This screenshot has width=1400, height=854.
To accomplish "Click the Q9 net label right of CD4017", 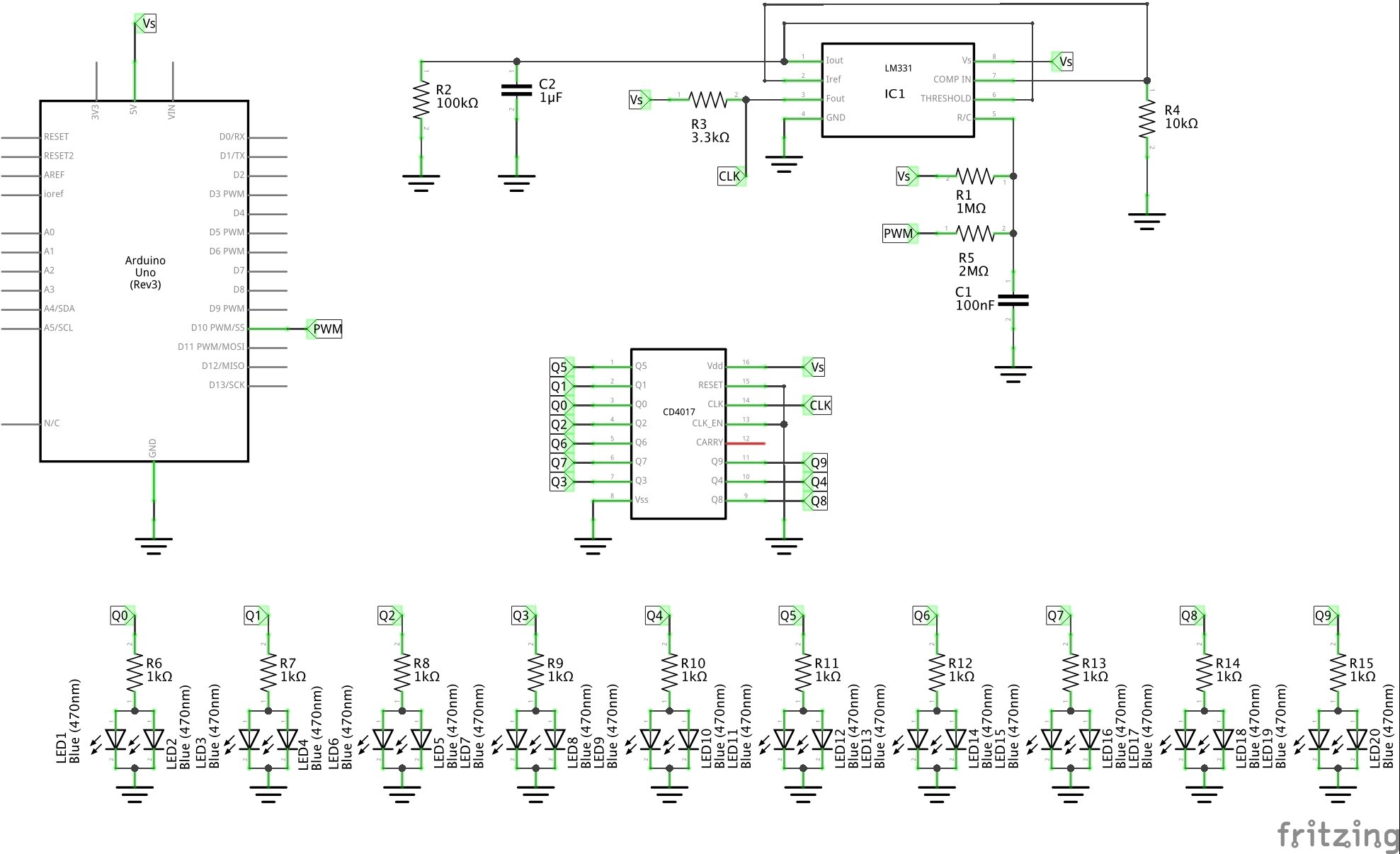I will pos(816,462).
